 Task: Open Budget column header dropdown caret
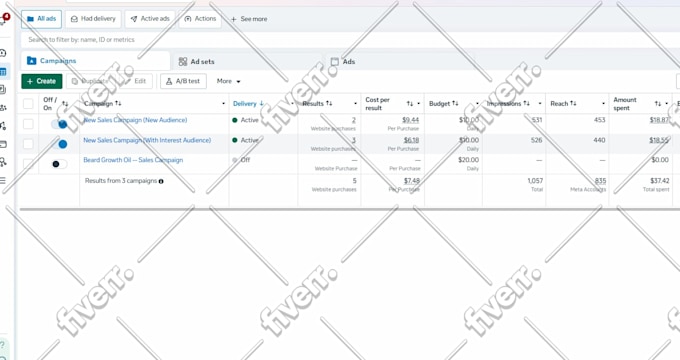477,104
